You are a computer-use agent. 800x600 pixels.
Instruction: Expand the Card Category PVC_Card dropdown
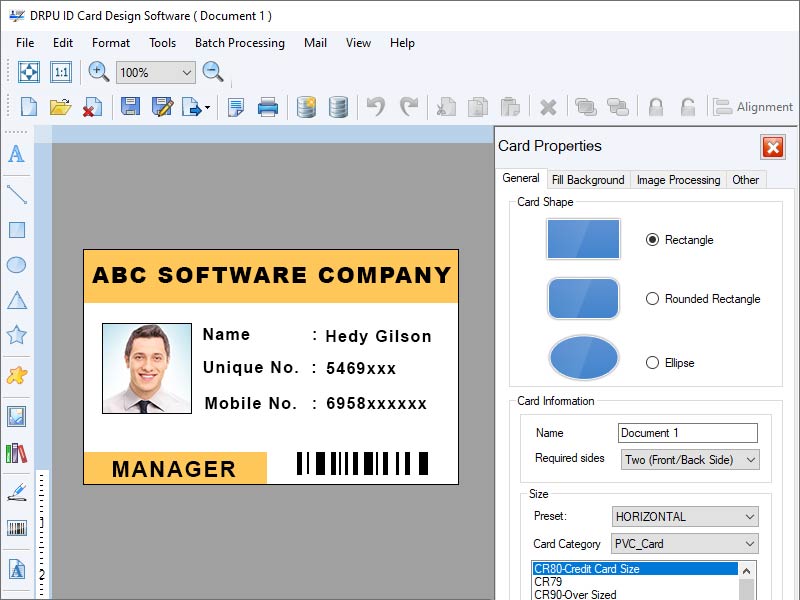(x=684, y=543)
